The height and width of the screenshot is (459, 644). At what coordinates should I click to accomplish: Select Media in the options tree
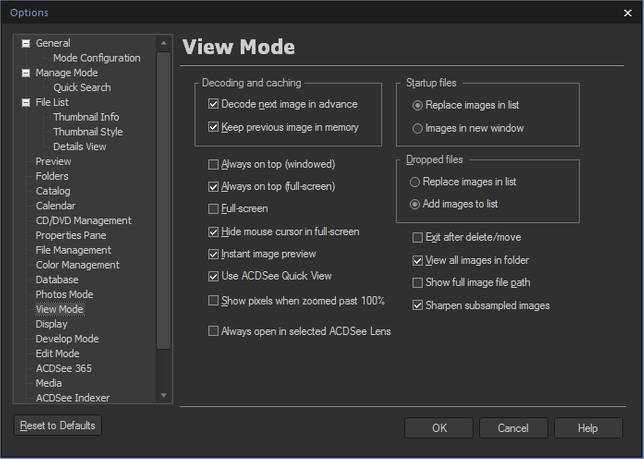click(x=48, y=383)
